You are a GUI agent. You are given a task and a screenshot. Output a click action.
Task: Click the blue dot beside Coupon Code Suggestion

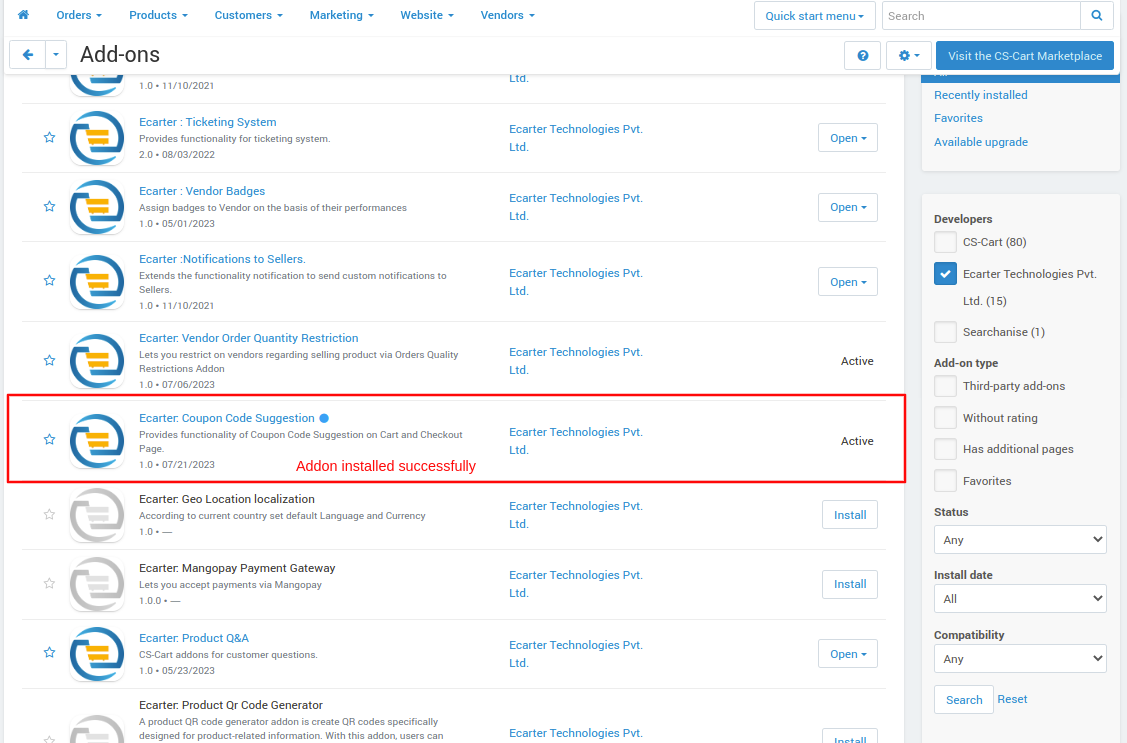pos(324,418)
